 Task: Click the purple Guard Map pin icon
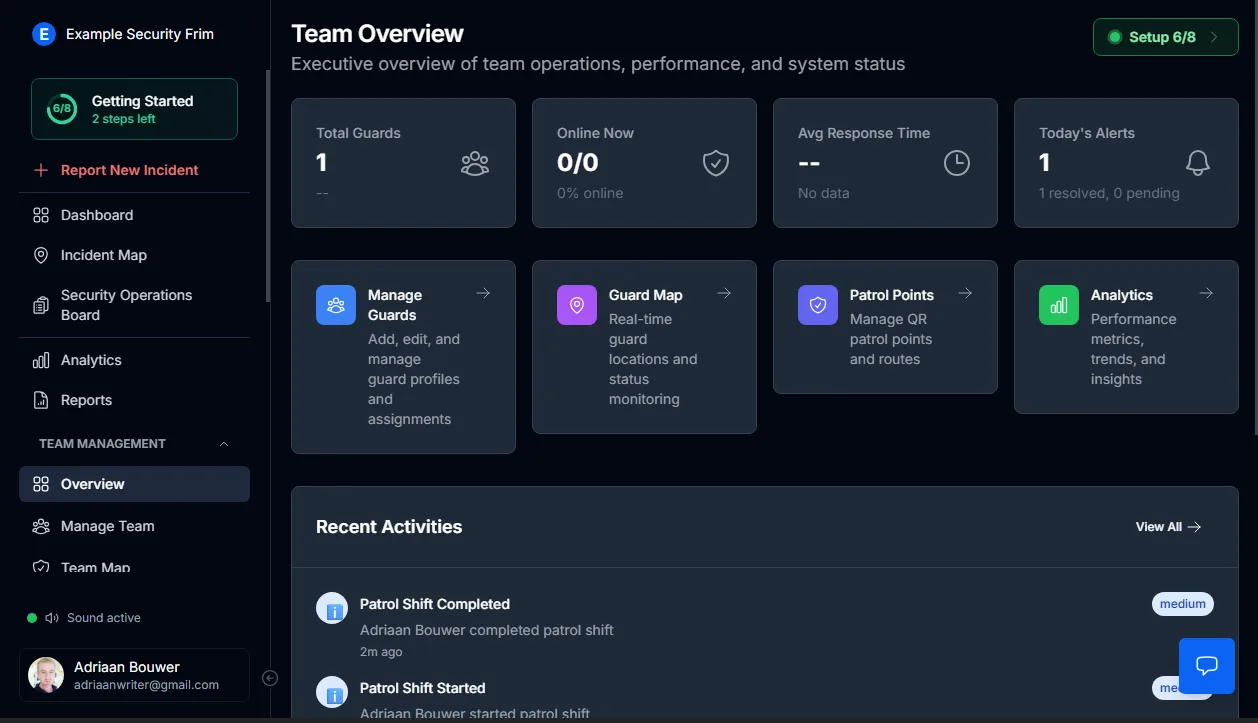pos(577,305)
